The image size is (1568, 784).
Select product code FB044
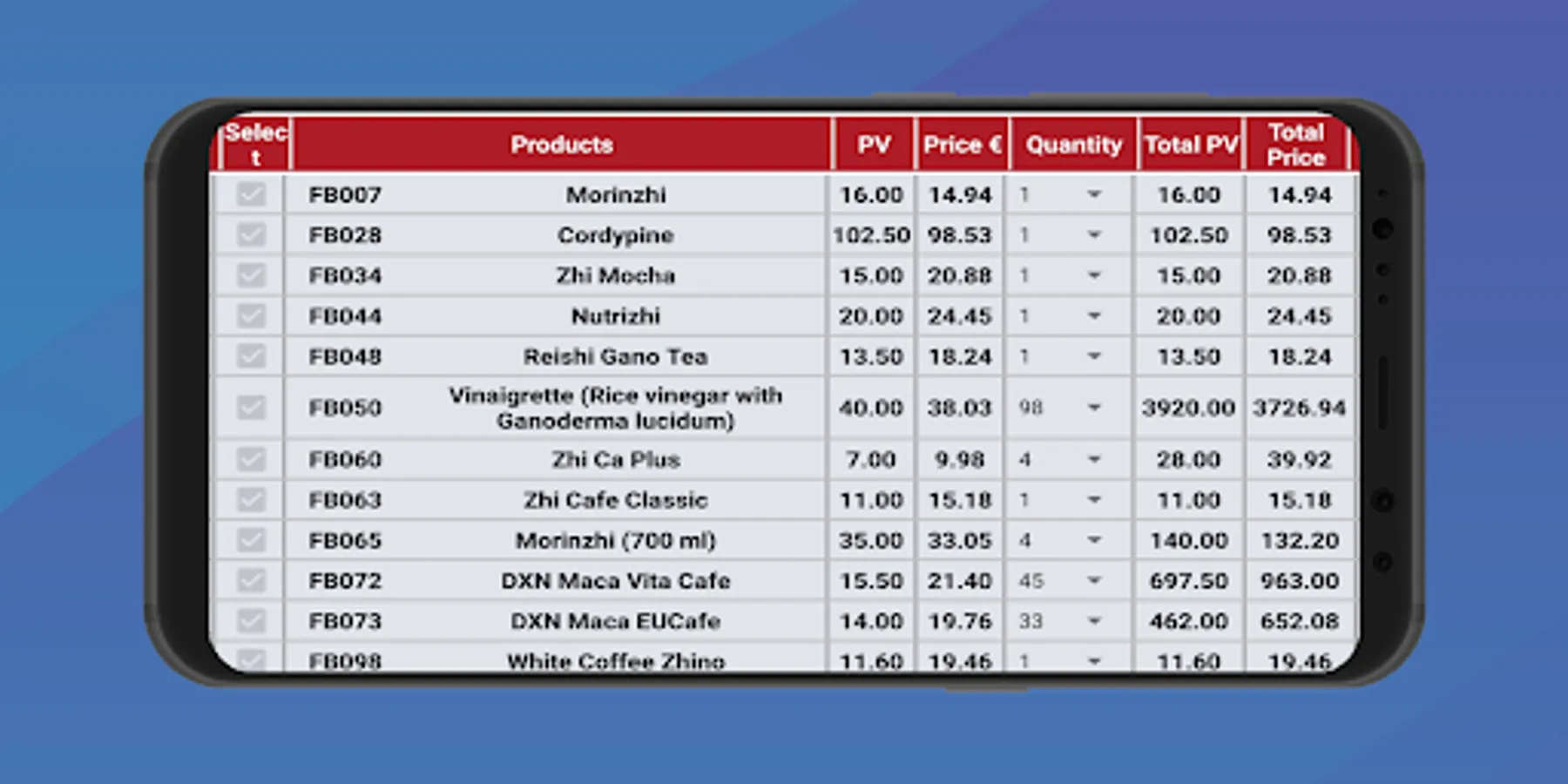click(x=345, y=315)
